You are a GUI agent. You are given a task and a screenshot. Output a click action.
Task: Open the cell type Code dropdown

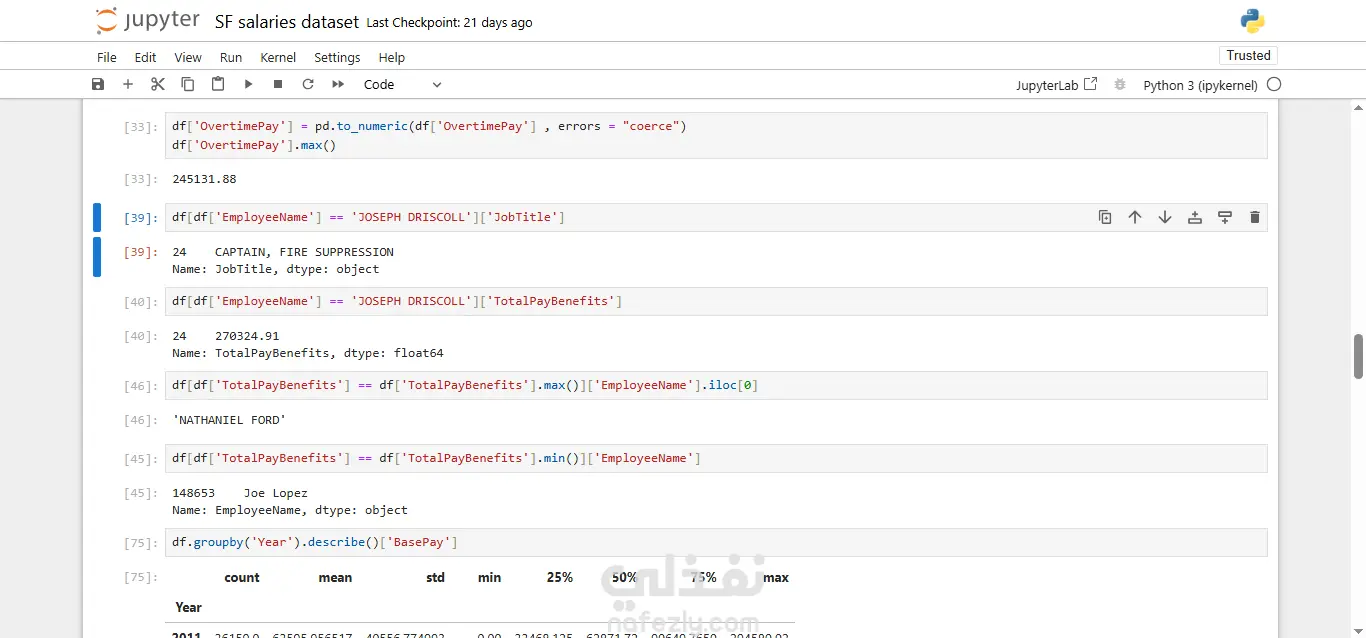402,85
